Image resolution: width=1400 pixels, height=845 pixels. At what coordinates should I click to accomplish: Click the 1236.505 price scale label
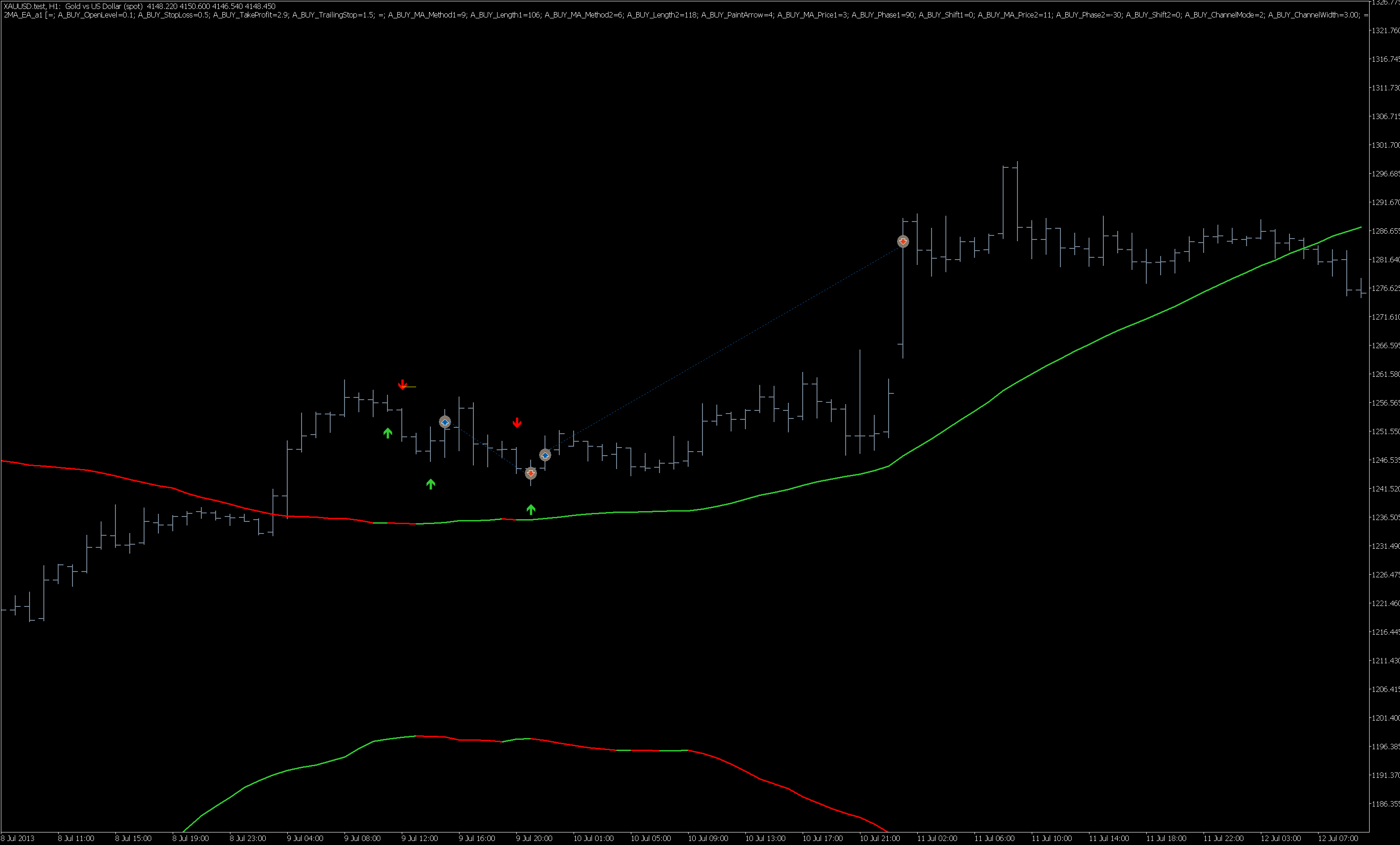[x=1385, y=517]
